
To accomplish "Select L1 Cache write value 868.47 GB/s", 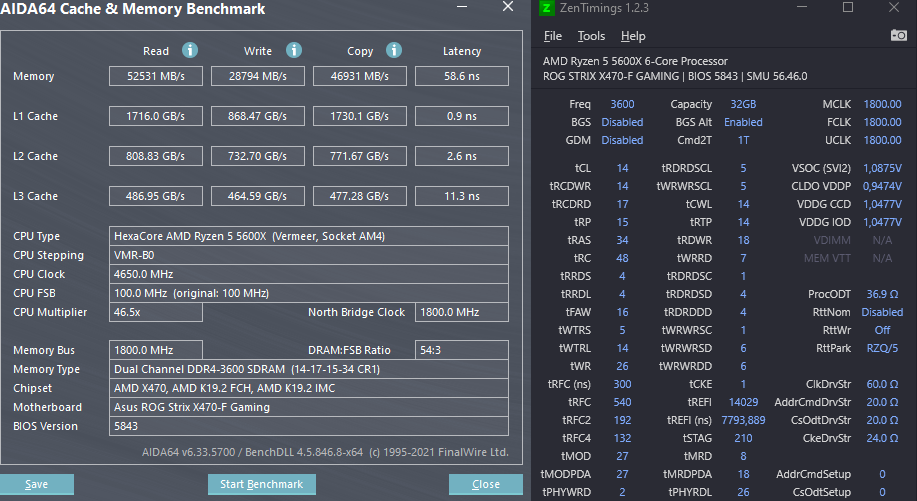I will click(257, 116).
